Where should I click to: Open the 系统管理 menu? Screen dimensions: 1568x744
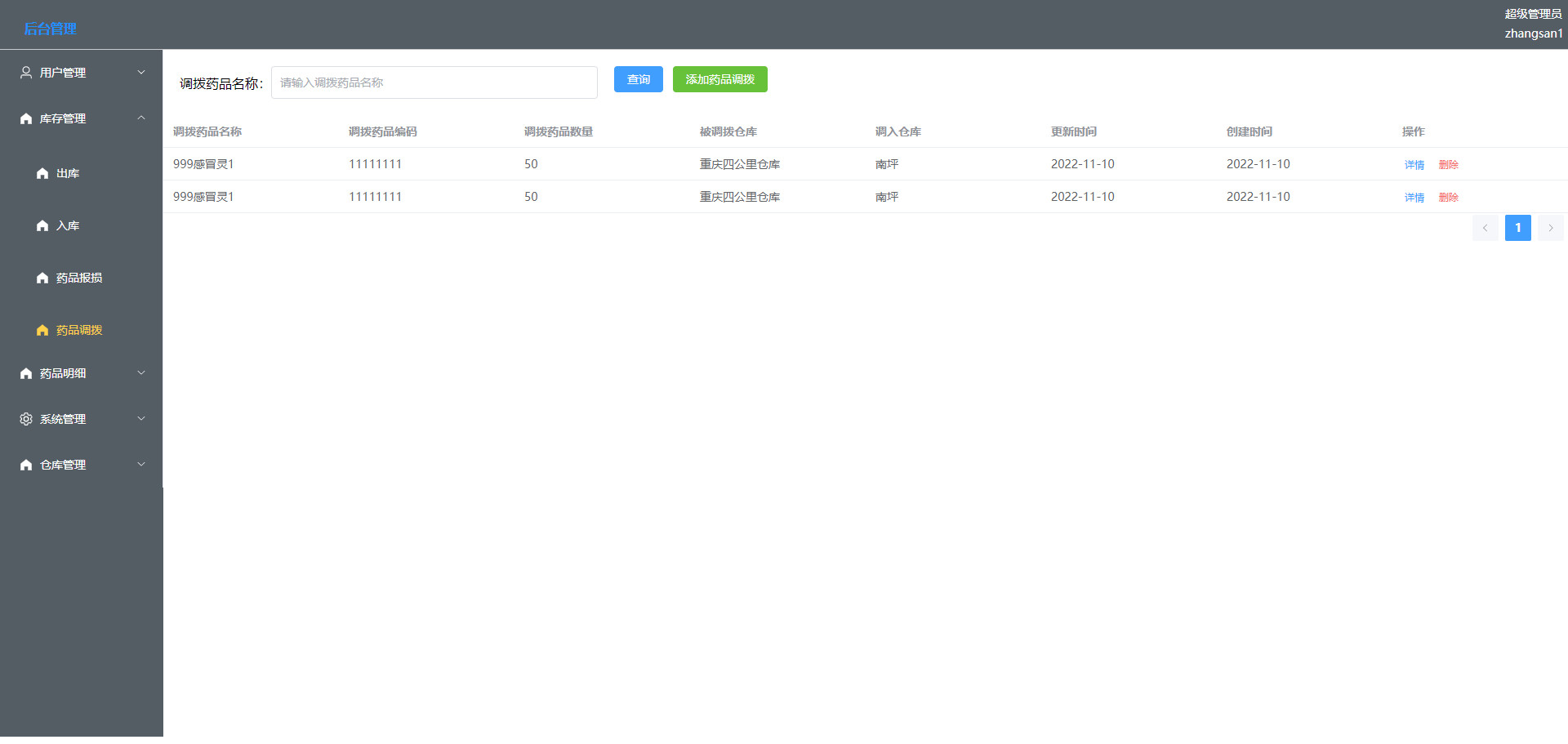click(x=82, y=419)
